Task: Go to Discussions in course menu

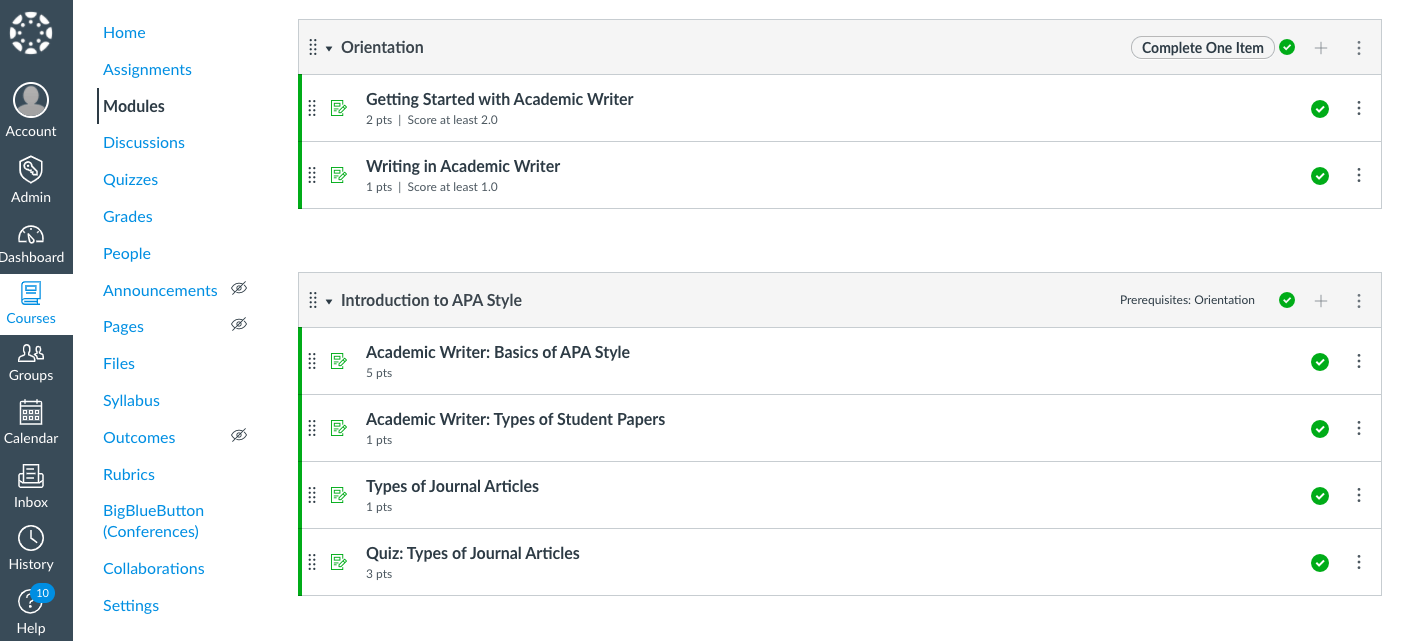Action: coord(144,142)
